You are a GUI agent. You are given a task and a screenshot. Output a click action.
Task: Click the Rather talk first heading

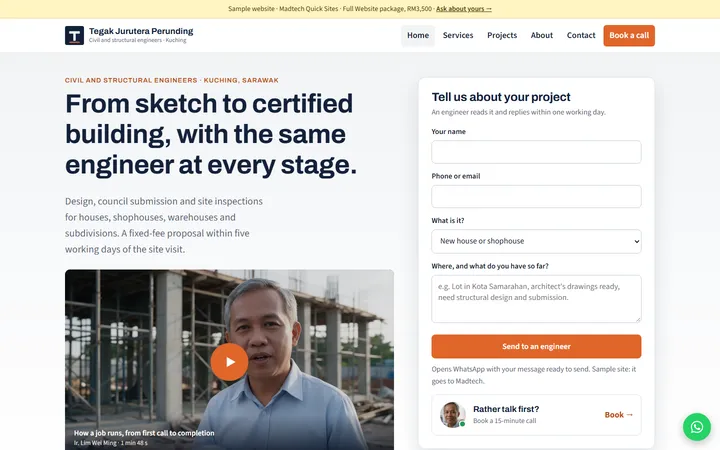506,409
